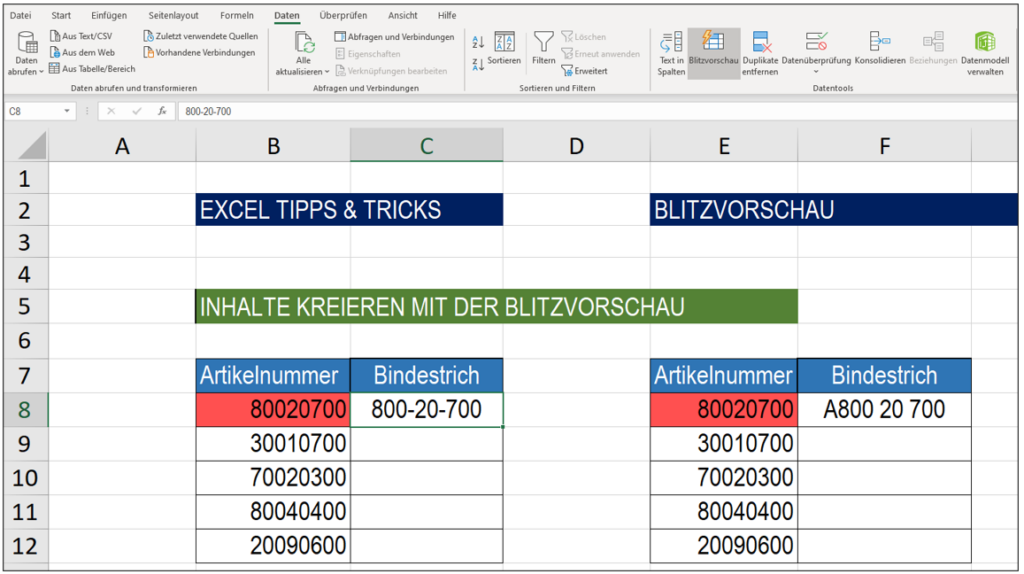1024x574 pixels.
Task: Switch to the Einfügen tab
Action: [x=109, y=15]
